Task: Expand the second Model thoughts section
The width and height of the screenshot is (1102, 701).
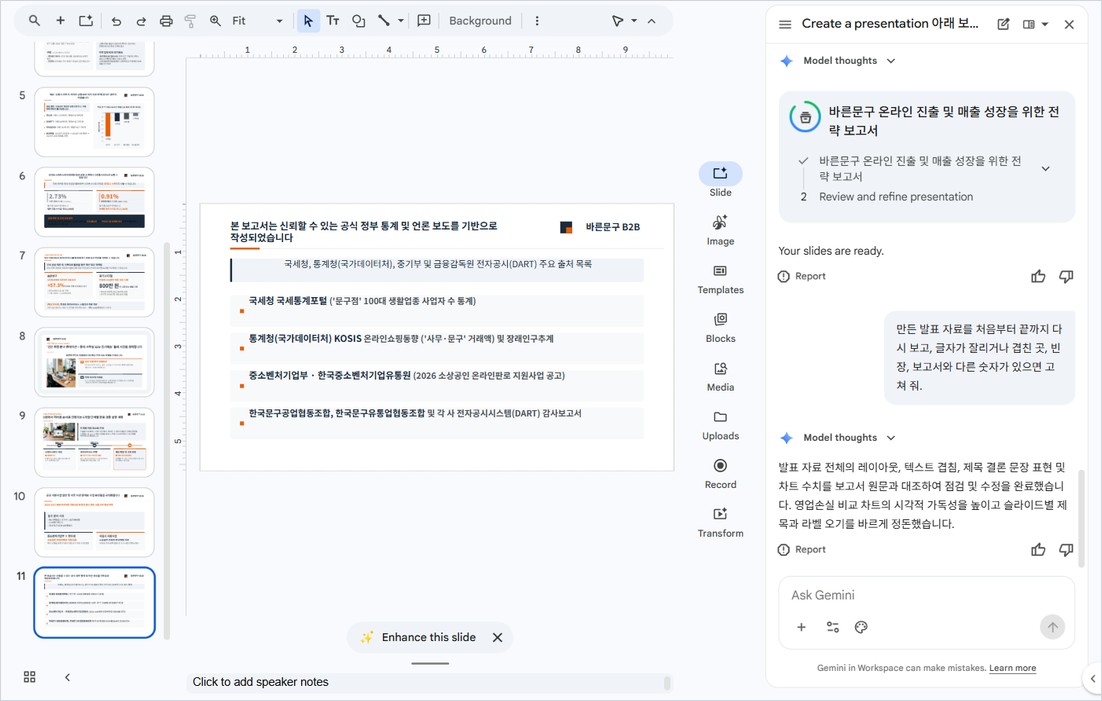Action: [890, 438]
